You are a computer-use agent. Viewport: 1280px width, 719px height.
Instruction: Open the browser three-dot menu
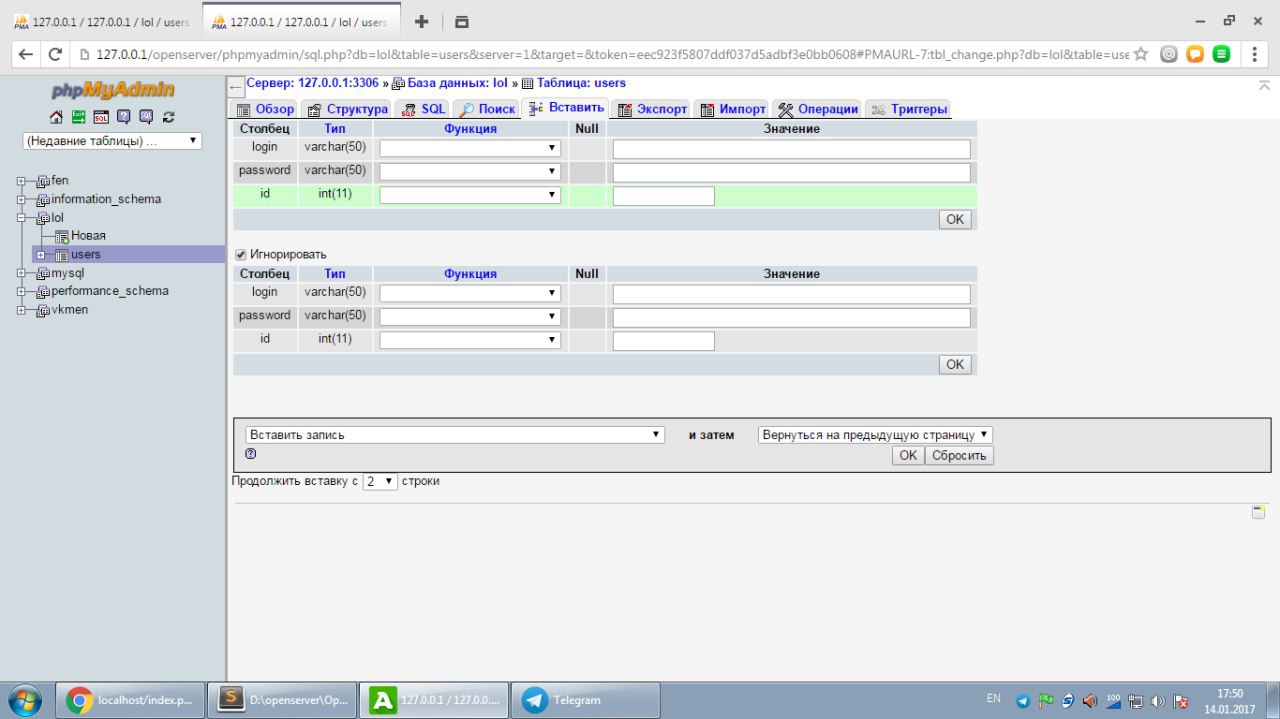point(1254,55)
